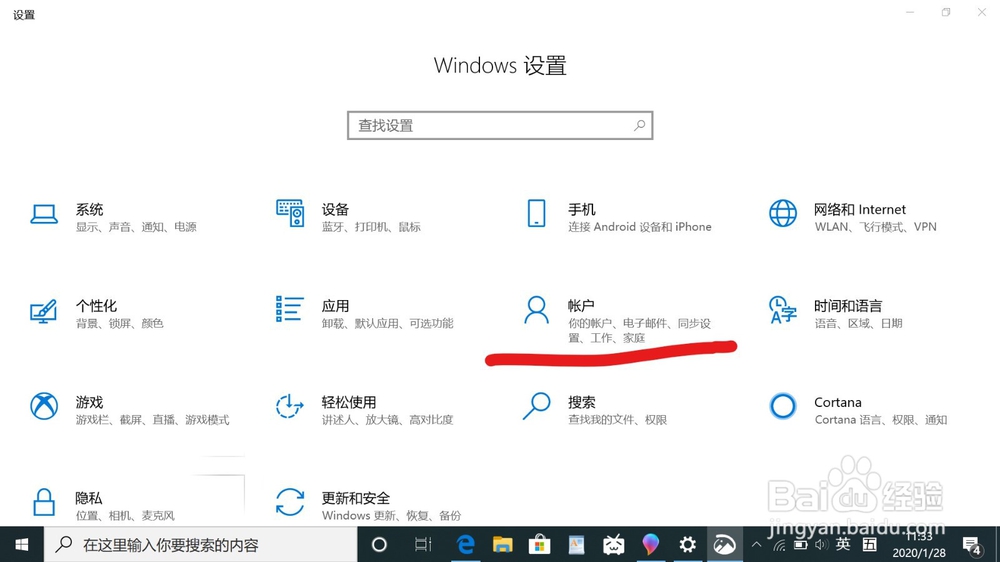The height and width of the screenshot is (562, 1000).
Task: Click the Settings gear on taskbar
Action: point(688,545)
